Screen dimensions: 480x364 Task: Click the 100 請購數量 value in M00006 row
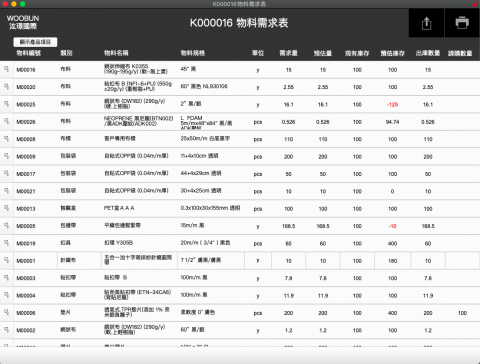pyautogui.click(x=462, y=313)
